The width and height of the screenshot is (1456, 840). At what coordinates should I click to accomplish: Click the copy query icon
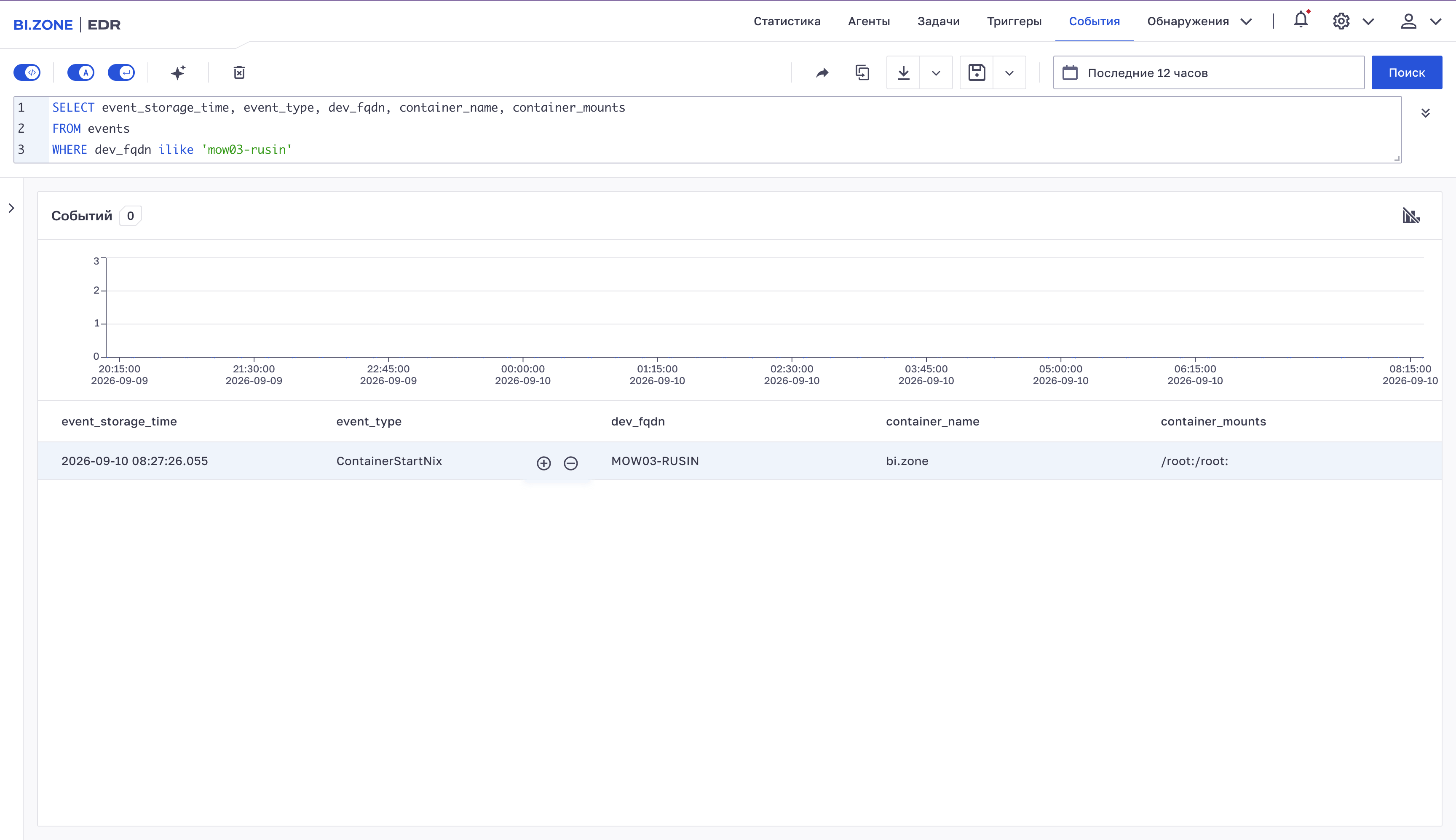pyautogui.click(x=862, y=73)
